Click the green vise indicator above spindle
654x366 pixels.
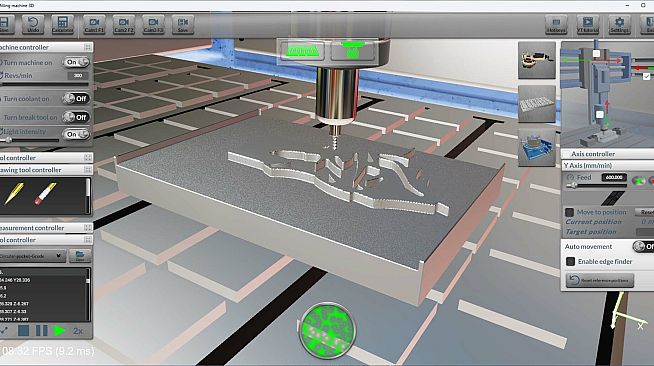[x=303, y=52]
